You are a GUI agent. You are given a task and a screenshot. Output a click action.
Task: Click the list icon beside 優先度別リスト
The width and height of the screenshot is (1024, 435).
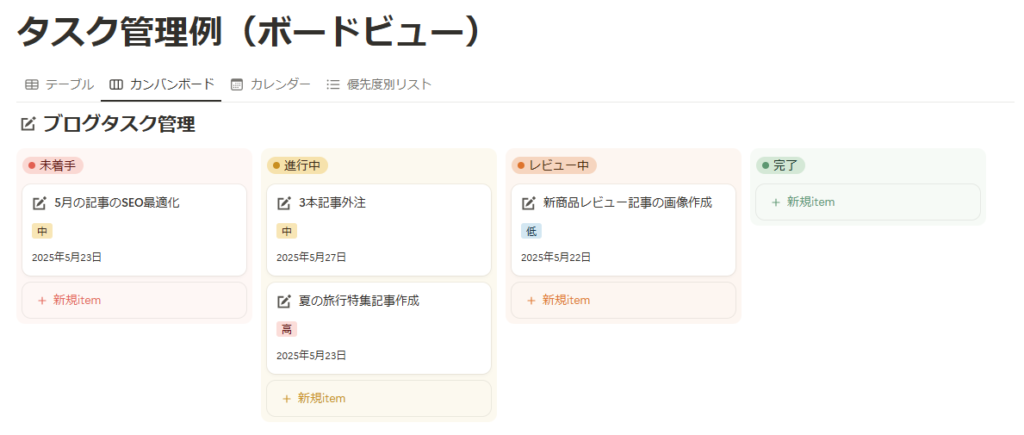coord(333,84)
